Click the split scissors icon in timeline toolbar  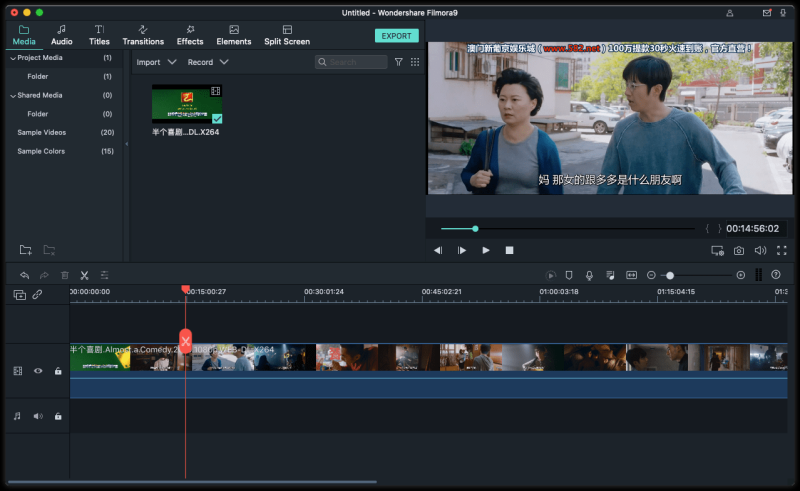[84, 275]
